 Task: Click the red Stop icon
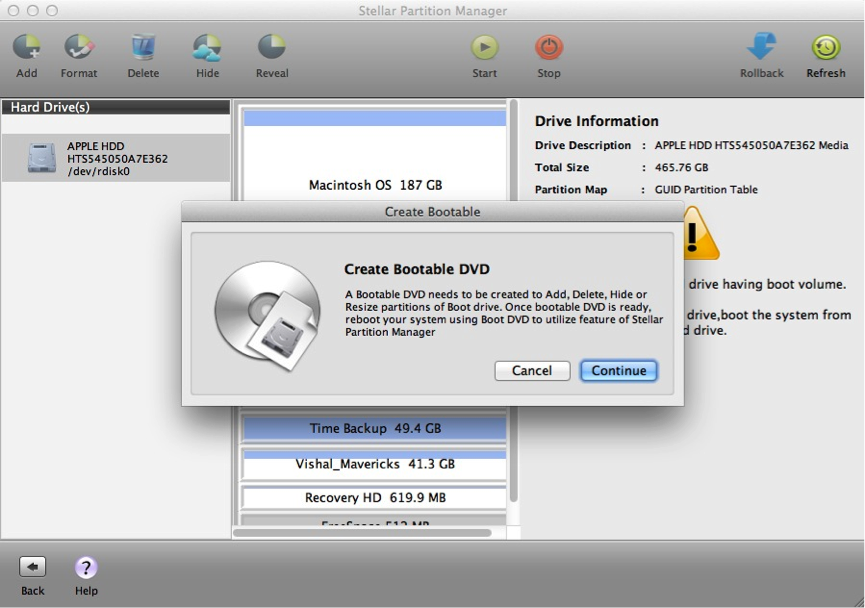pos(549,47)
